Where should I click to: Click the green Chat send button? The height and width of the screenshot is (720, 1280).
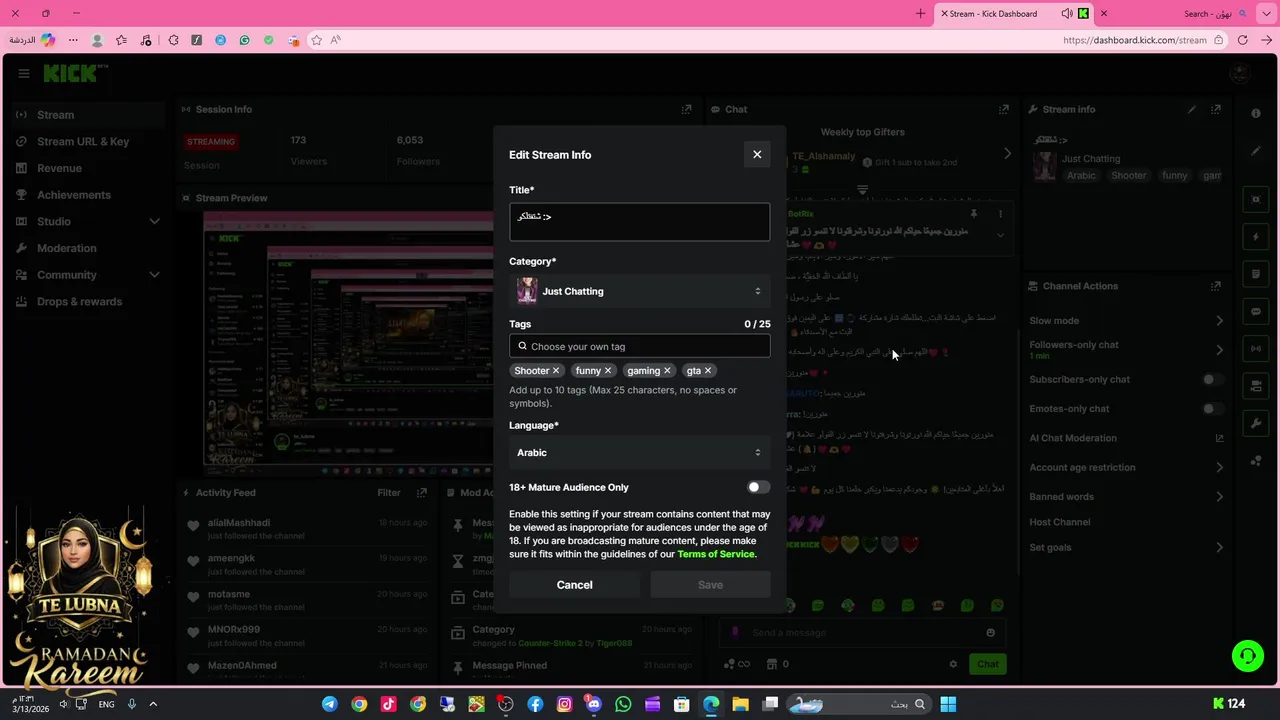[988, 664]
